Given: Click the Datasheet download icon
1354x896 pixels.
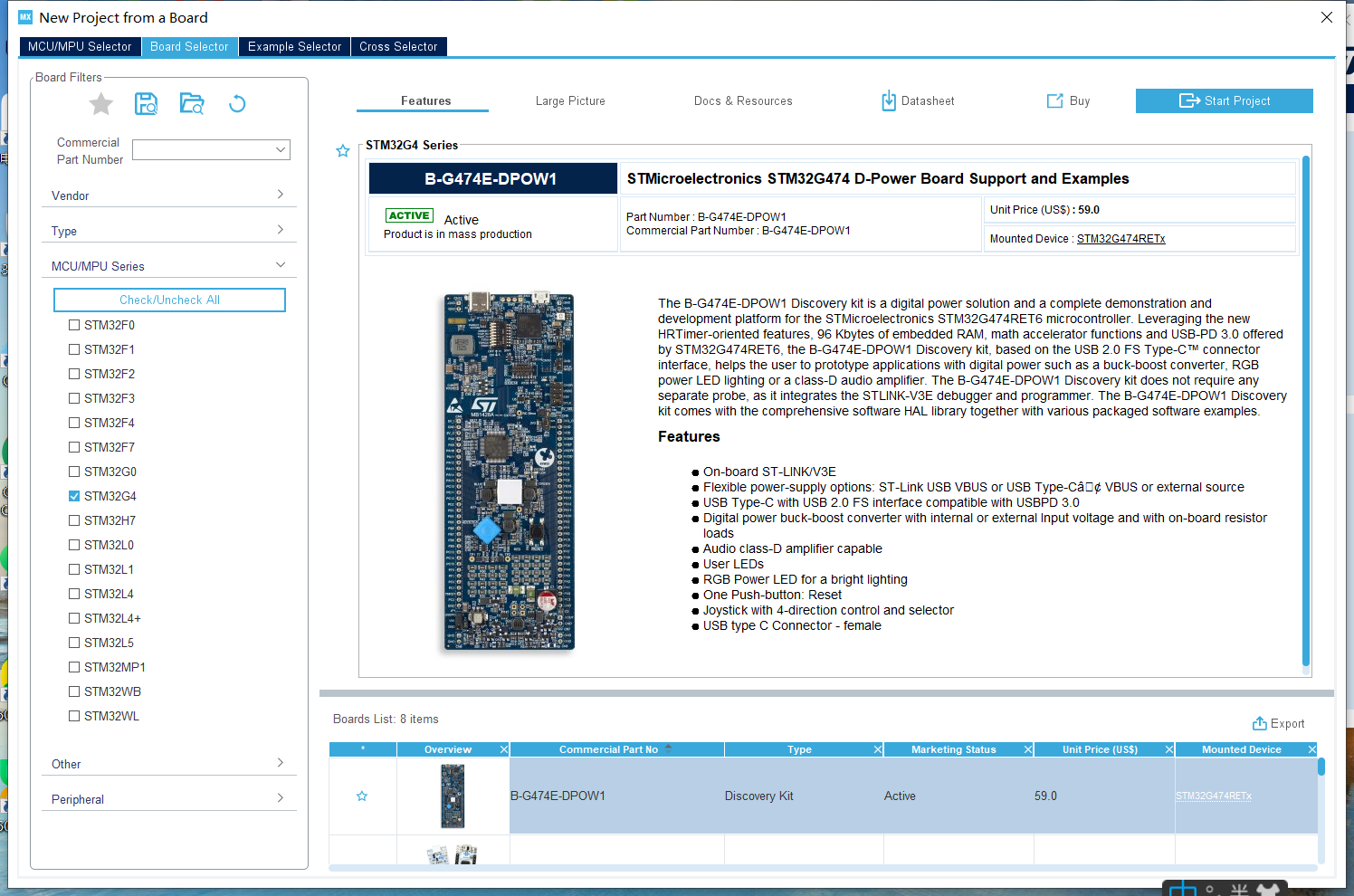Looking at the screenshot, I should coord(889,100).
